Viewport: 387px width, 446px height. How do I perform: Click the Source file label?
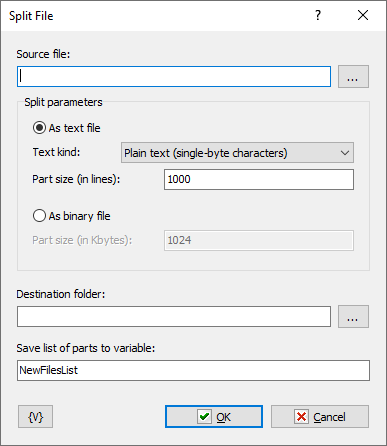[43, 54]
